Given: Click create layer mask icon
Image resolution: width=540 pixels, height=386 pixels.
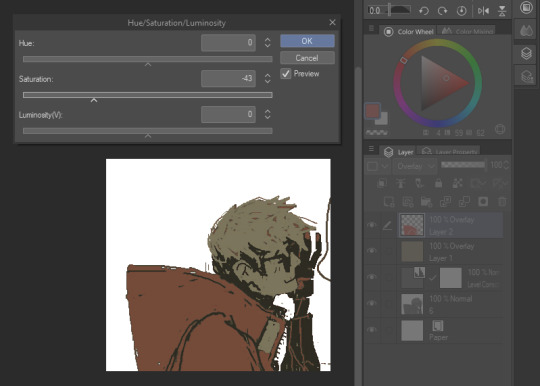Looking at the screenshot, I should 483,201.
